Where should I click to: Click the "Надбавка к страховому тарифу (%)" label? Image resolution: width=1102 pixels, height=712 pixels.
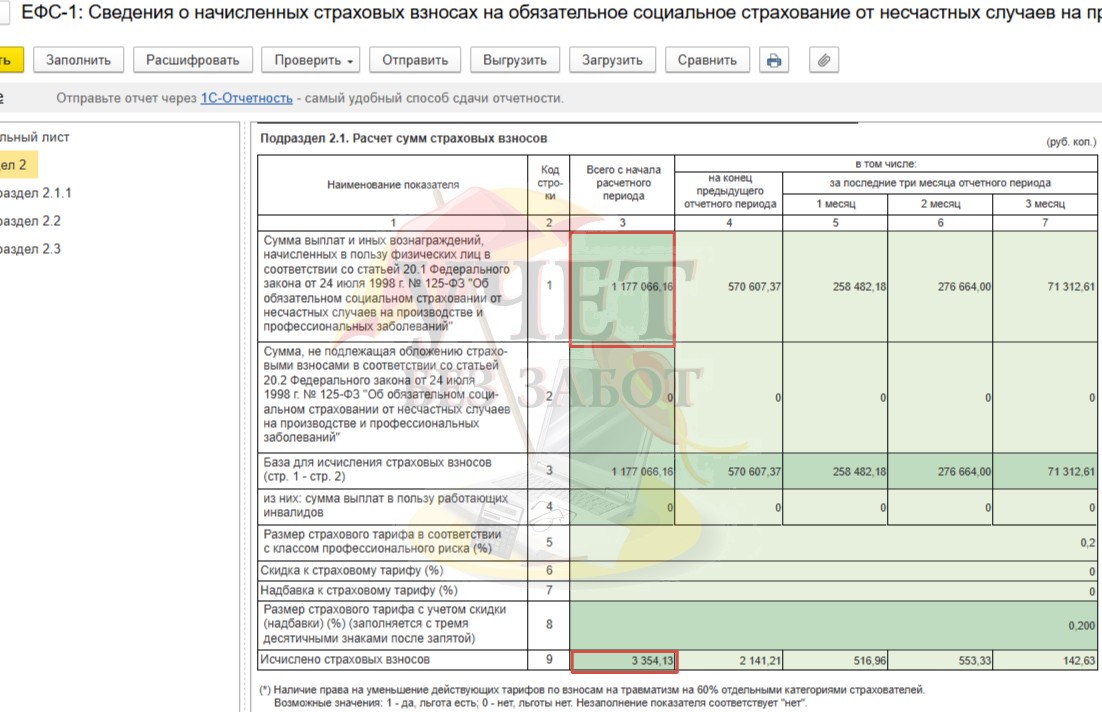(x=359, y=590)
